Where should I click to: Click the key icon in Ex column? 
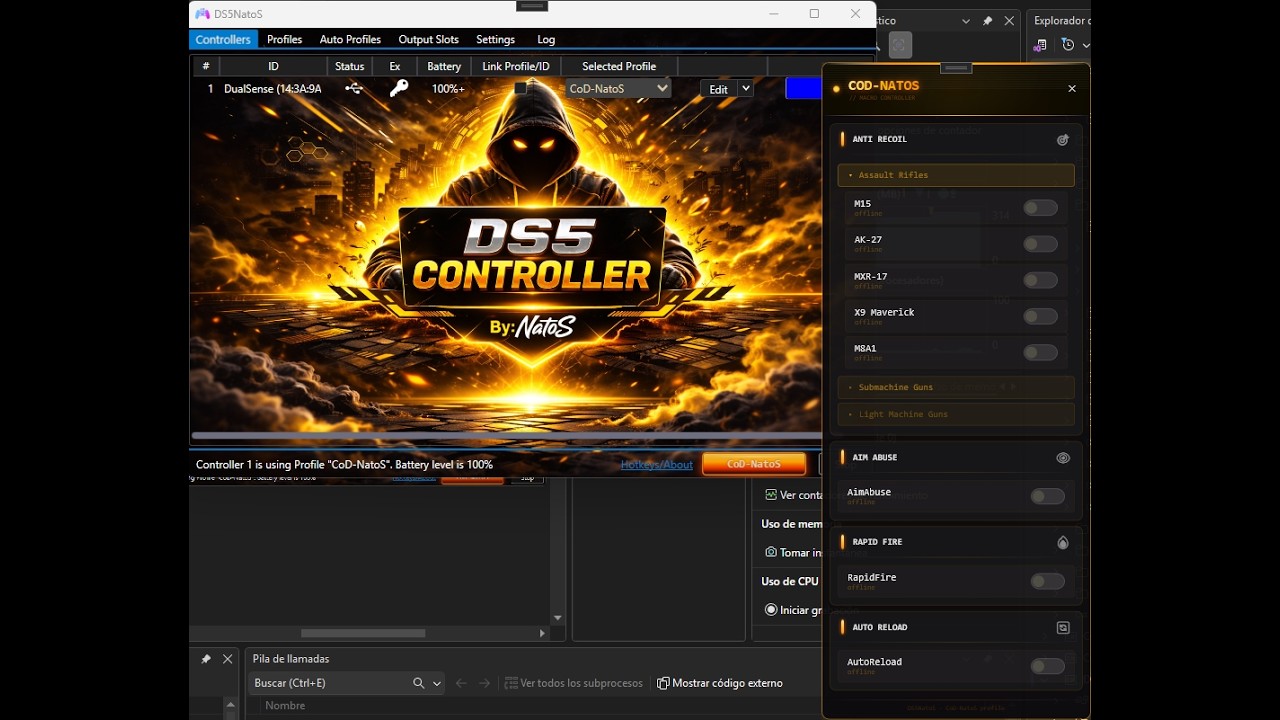(398, 88)
